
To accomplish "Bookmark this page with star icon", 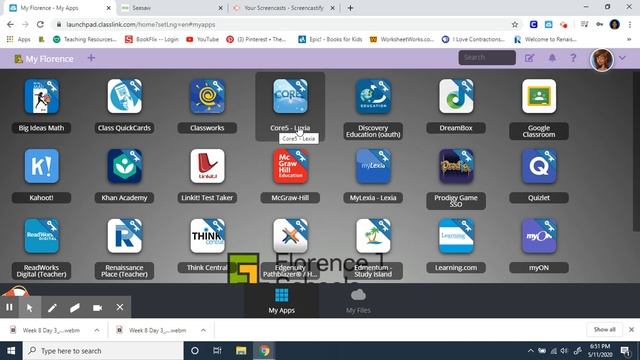I will 515,24.
